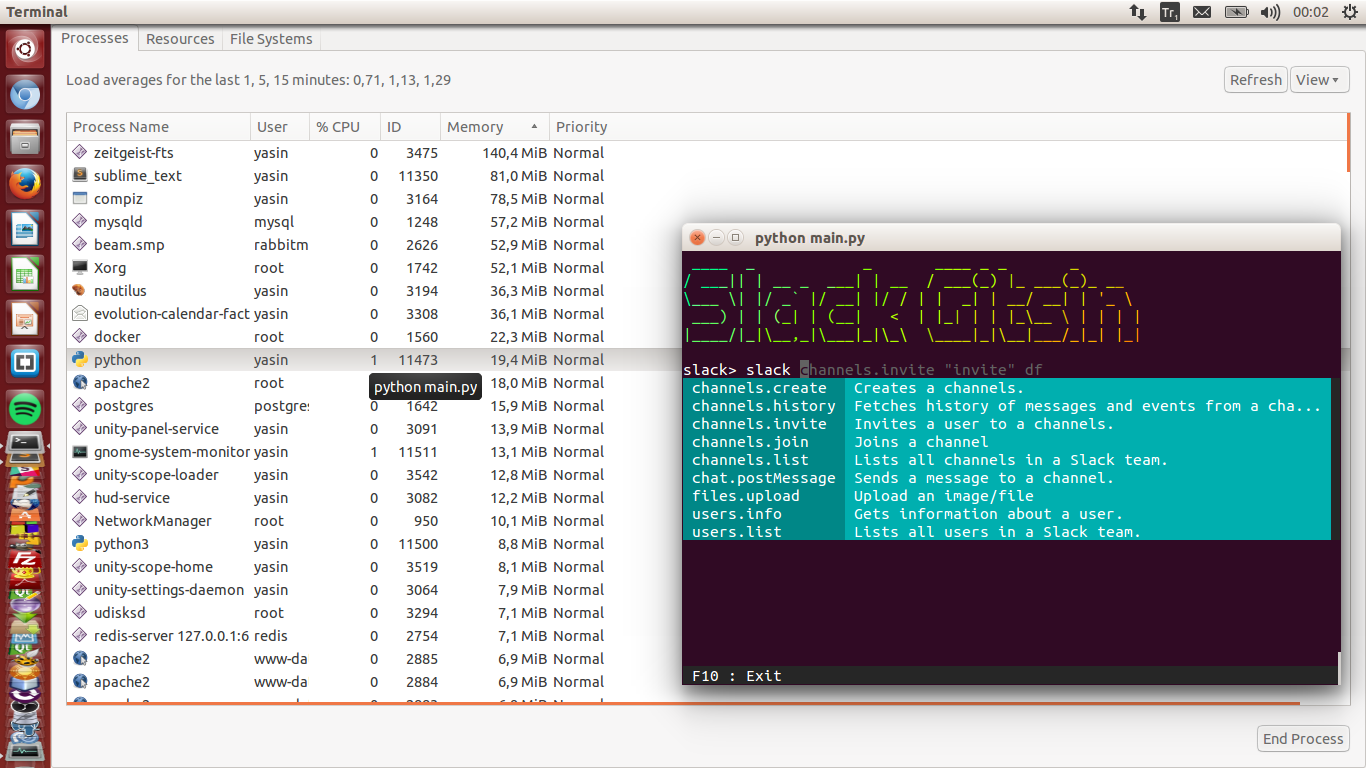
Task: Open the Files manager in the launcher
Action: (x=25, y=139)
